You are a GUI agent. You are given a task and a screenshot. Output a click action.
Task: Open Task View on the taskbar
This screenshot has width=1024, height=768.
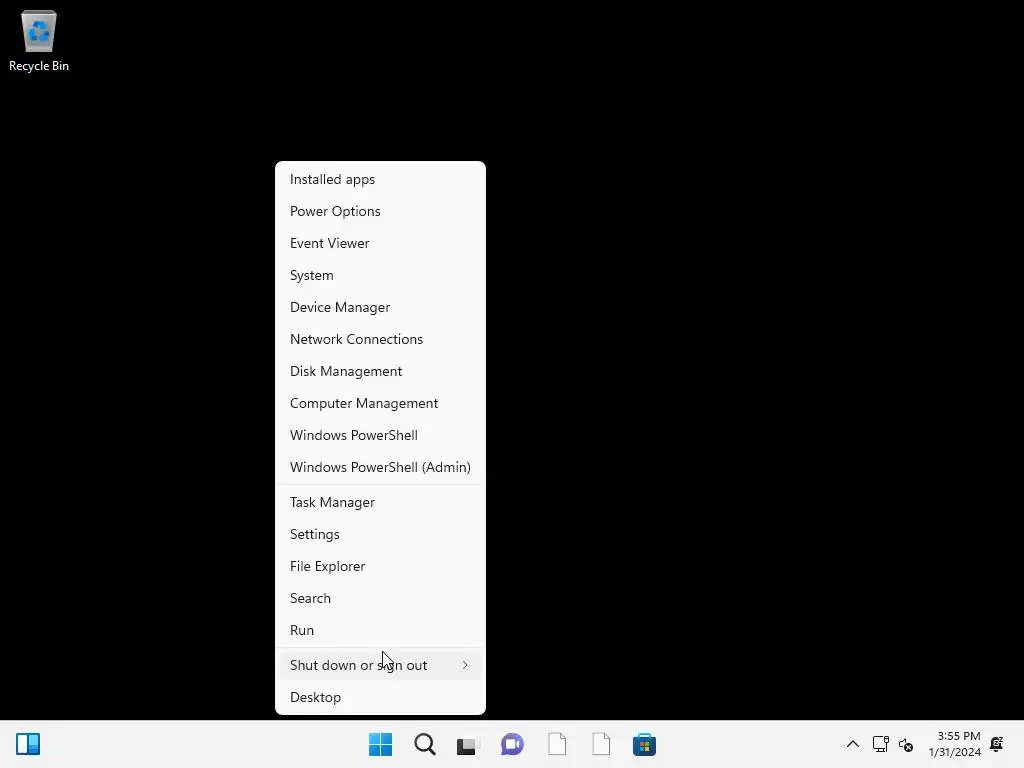pos(466,744)
